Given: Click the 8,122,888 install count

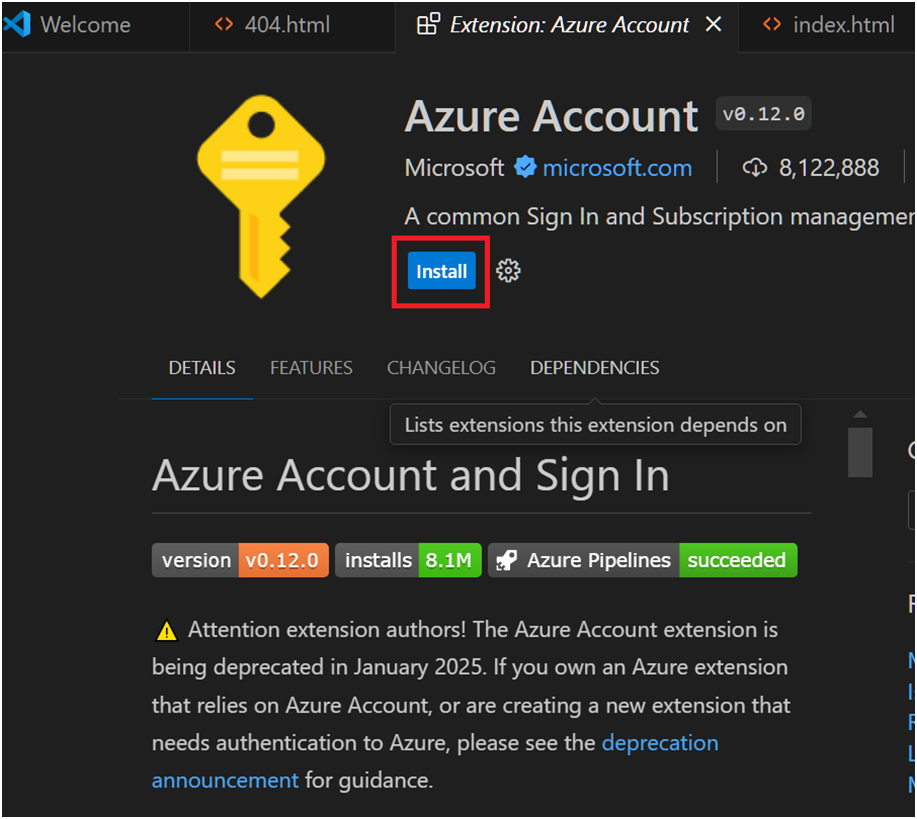Looking at the screenshot, I should click(x=829, y=168).
